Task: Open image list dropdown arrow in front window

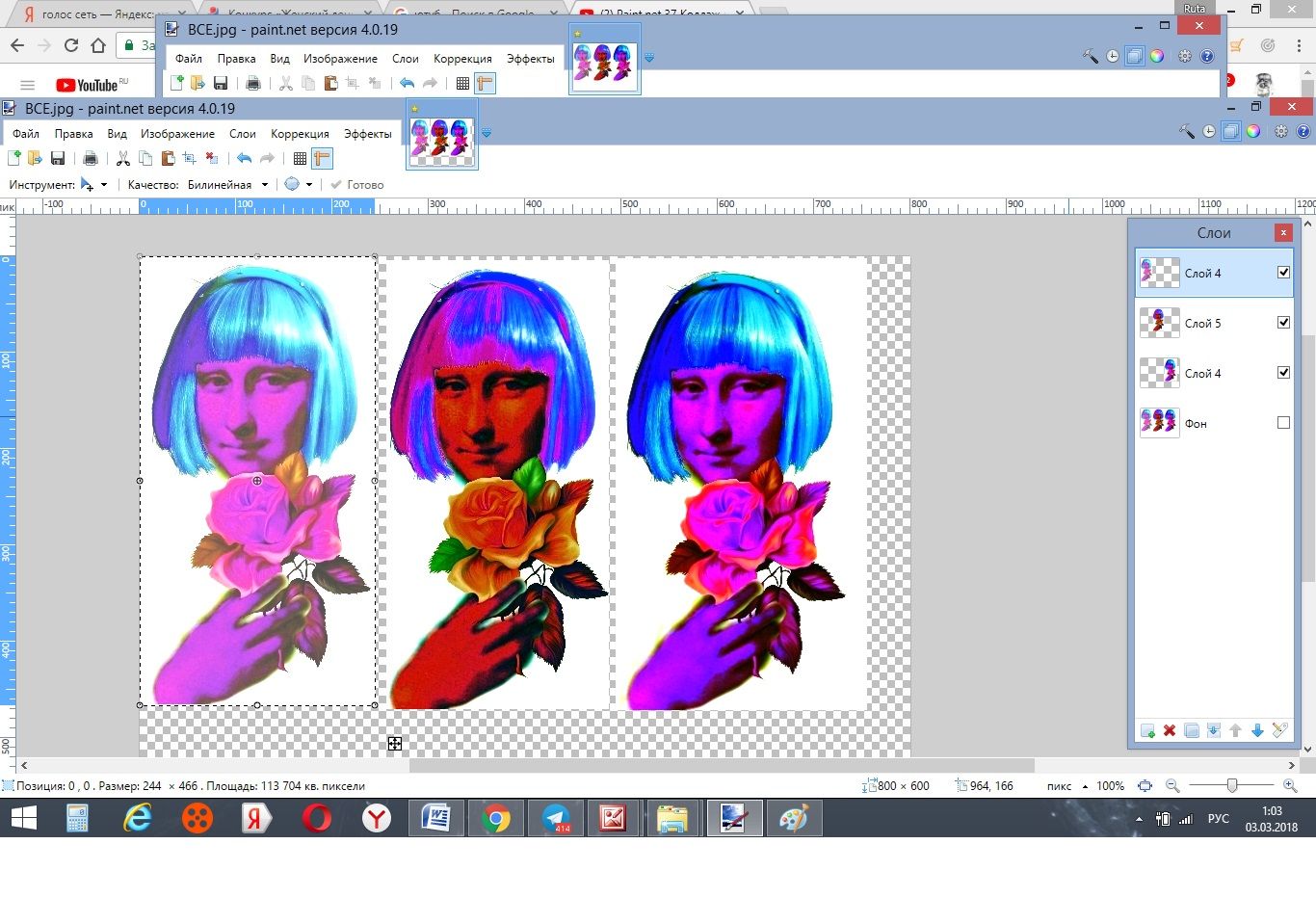Action: [487, 133]
